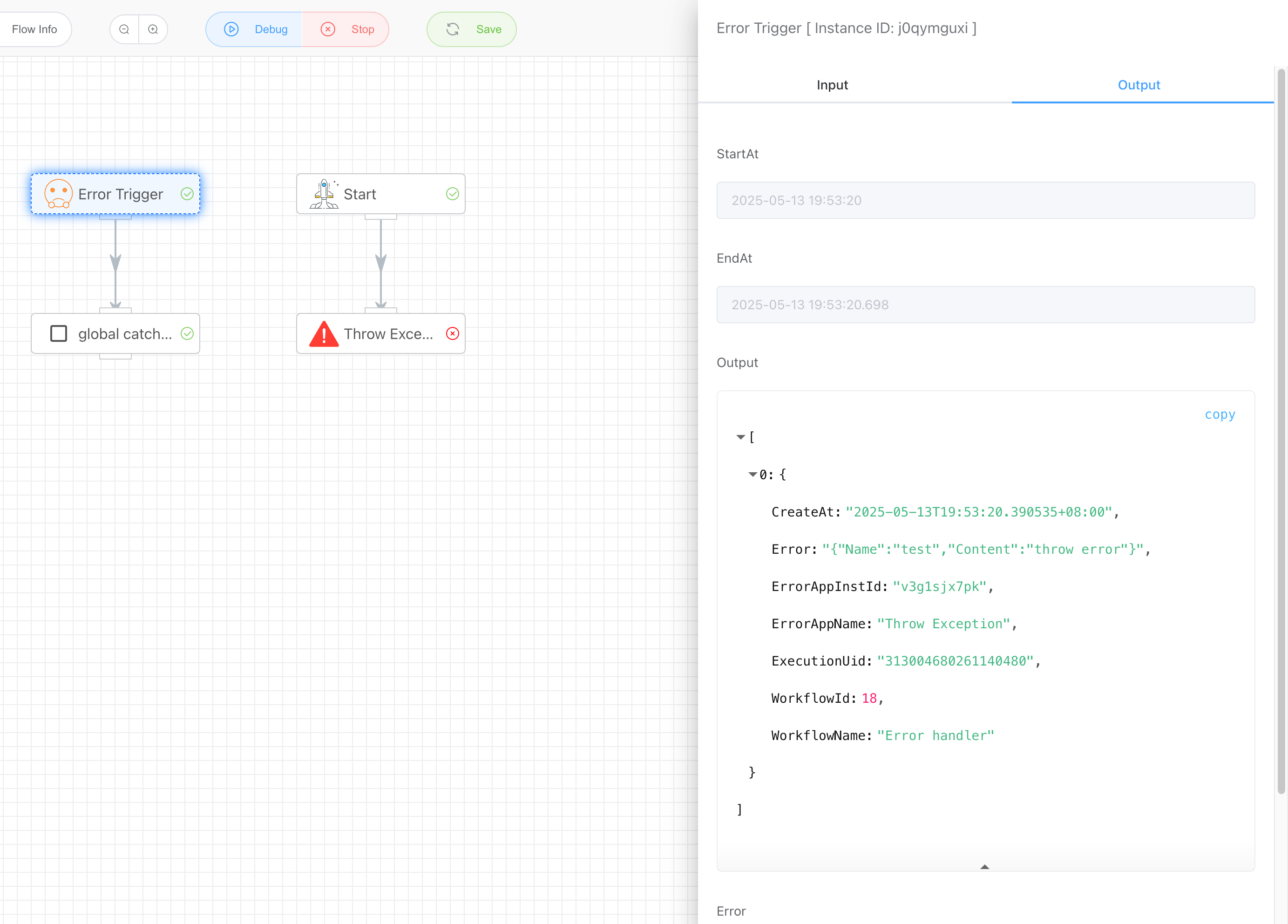Click the green success check on Start node
1288x924 pixels.
pos(452,194)
